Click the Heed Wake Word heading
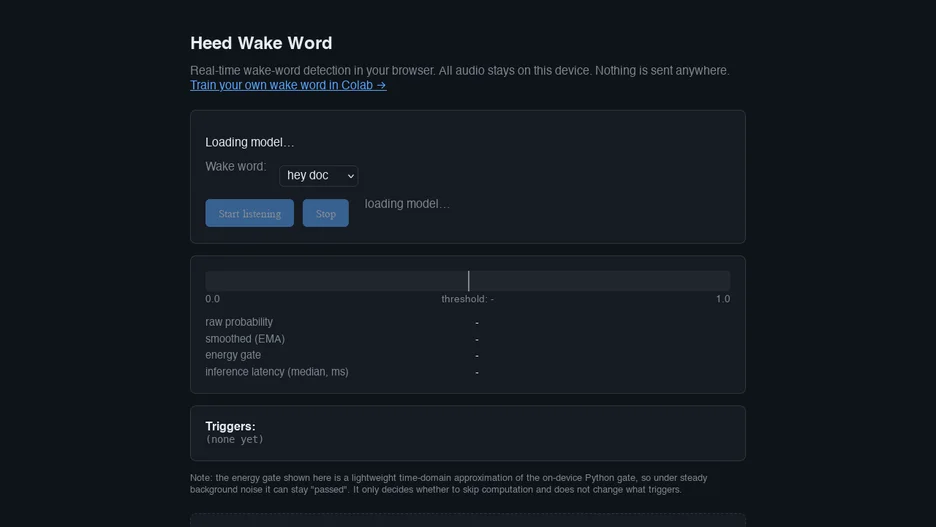The width and height of the screenshot is (936, 527). tap(261, 43)
